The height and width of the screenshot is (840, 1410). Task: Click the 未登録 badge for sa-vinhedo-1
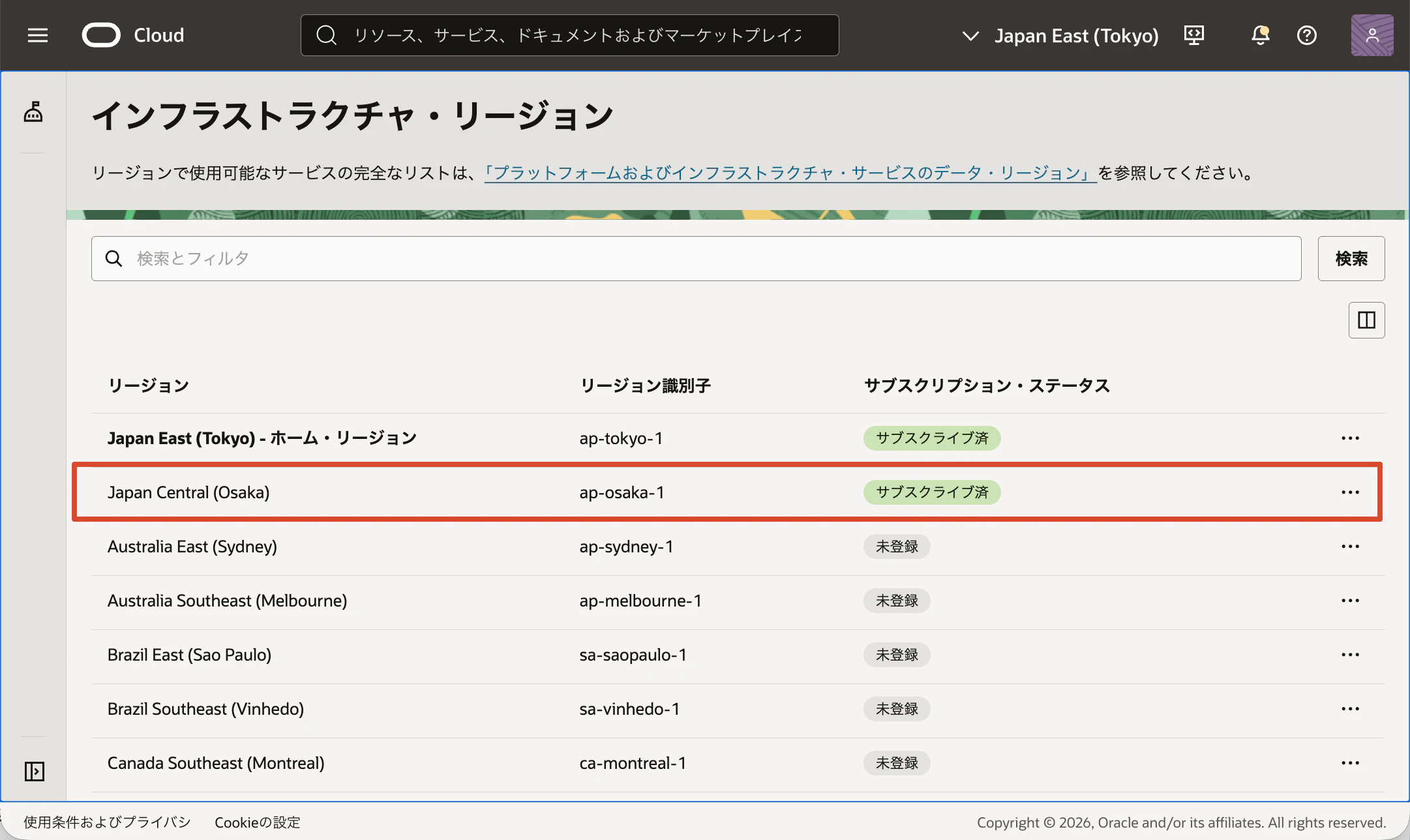tap(897, 709)
